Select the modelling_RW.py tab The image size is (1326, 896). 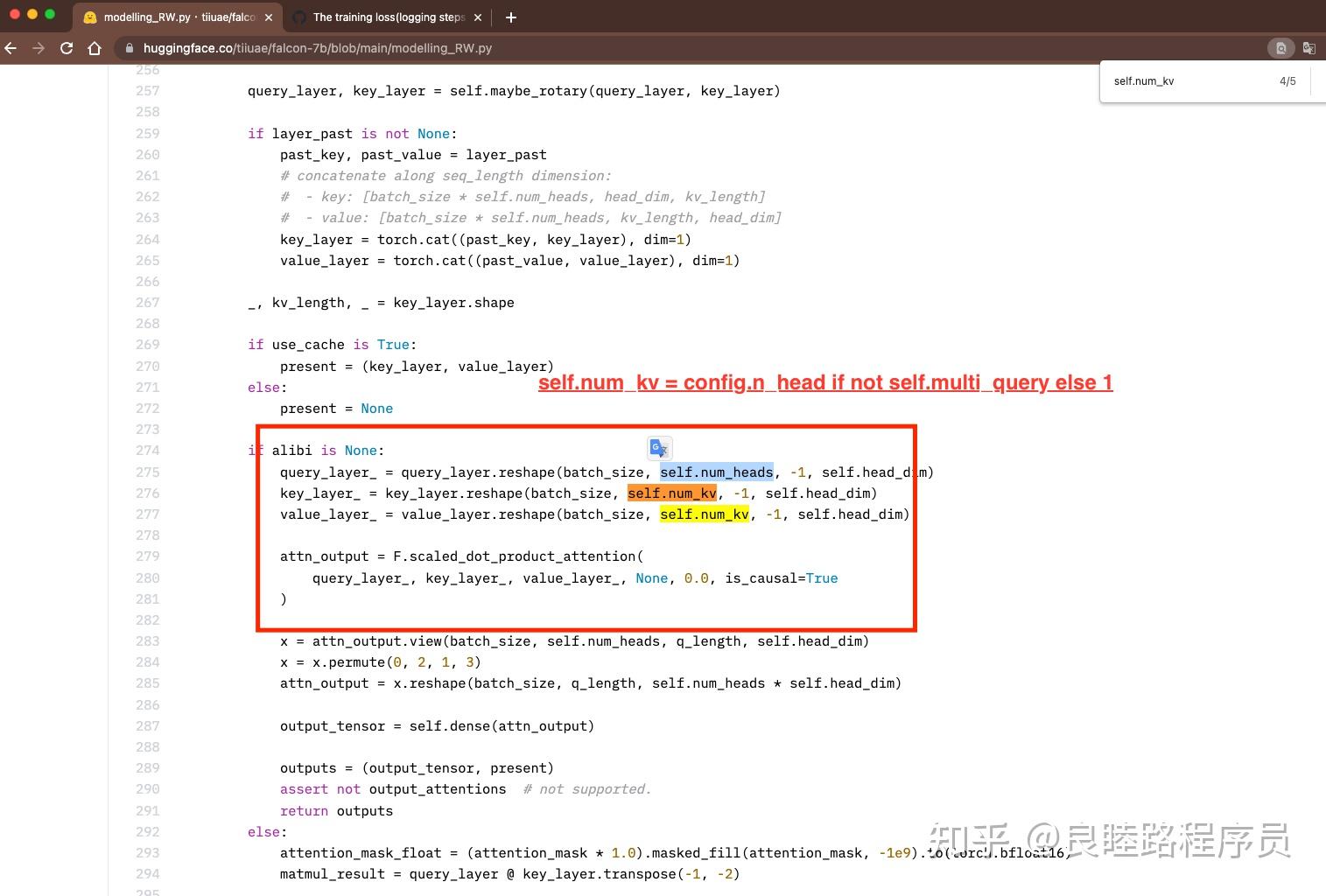coord(175,17)
